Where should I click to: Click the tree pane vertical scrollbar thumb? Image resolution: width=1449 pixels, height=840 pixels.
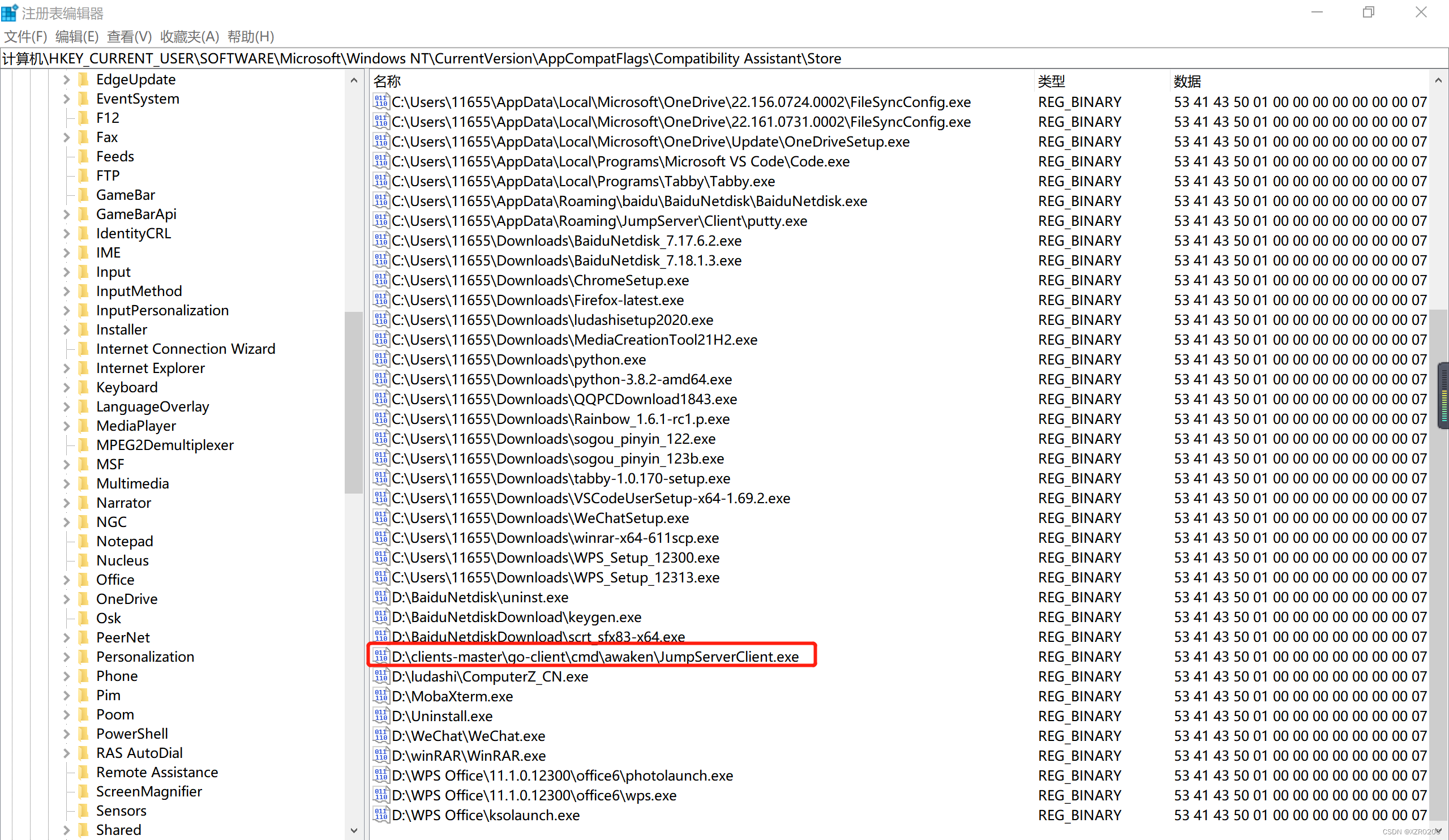(x=354, y=402)
